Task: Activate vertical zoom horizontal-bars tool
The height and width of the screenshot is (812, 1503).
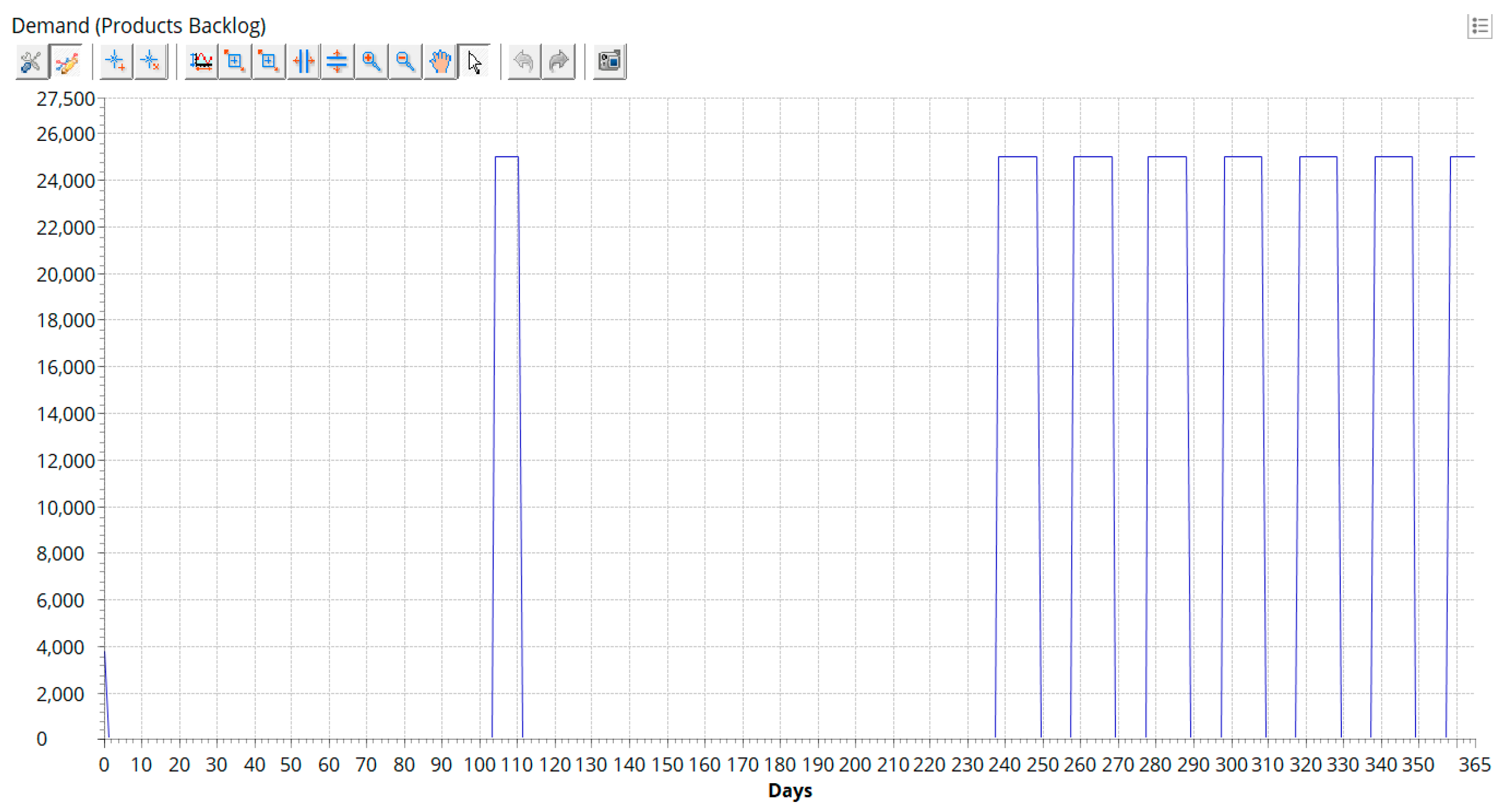Action: [337, 61]
